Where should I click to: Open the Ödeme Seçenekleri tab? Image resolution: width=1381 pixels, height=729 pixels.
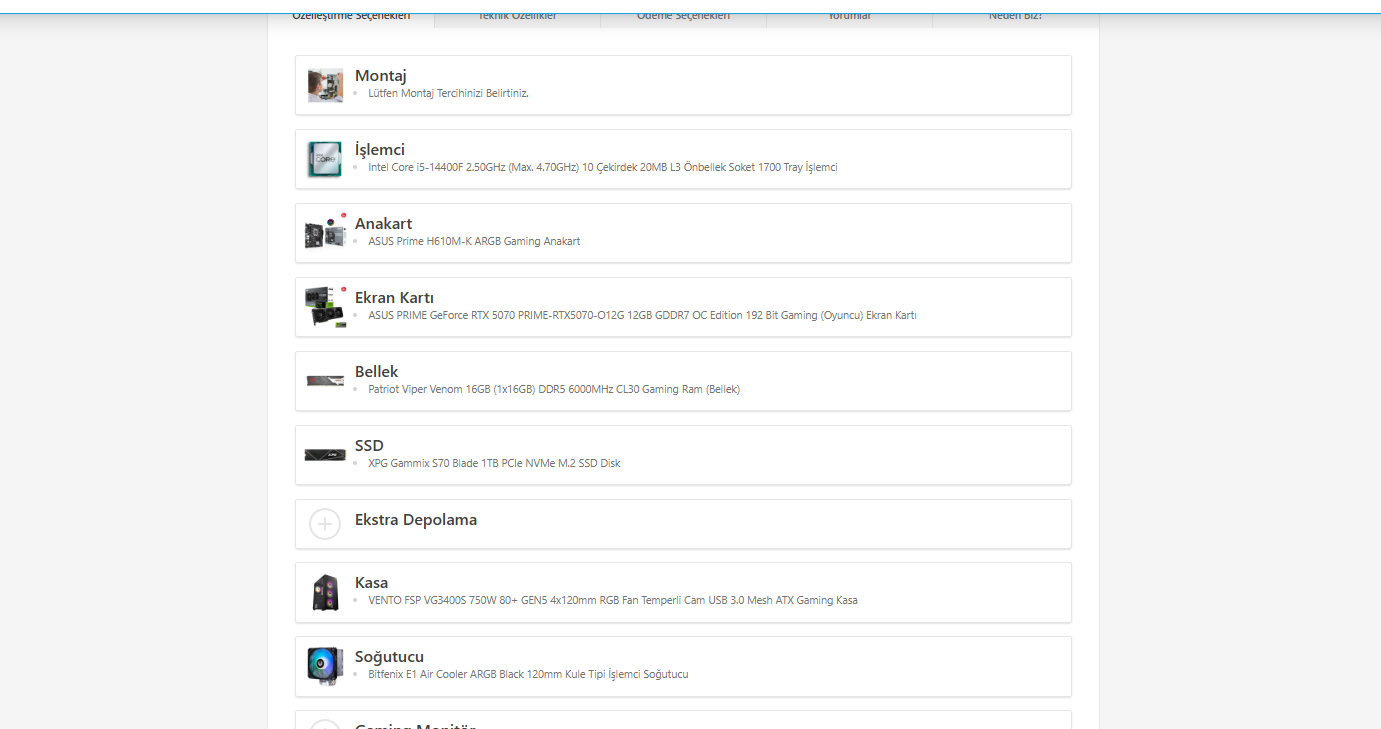click(683, 16)
